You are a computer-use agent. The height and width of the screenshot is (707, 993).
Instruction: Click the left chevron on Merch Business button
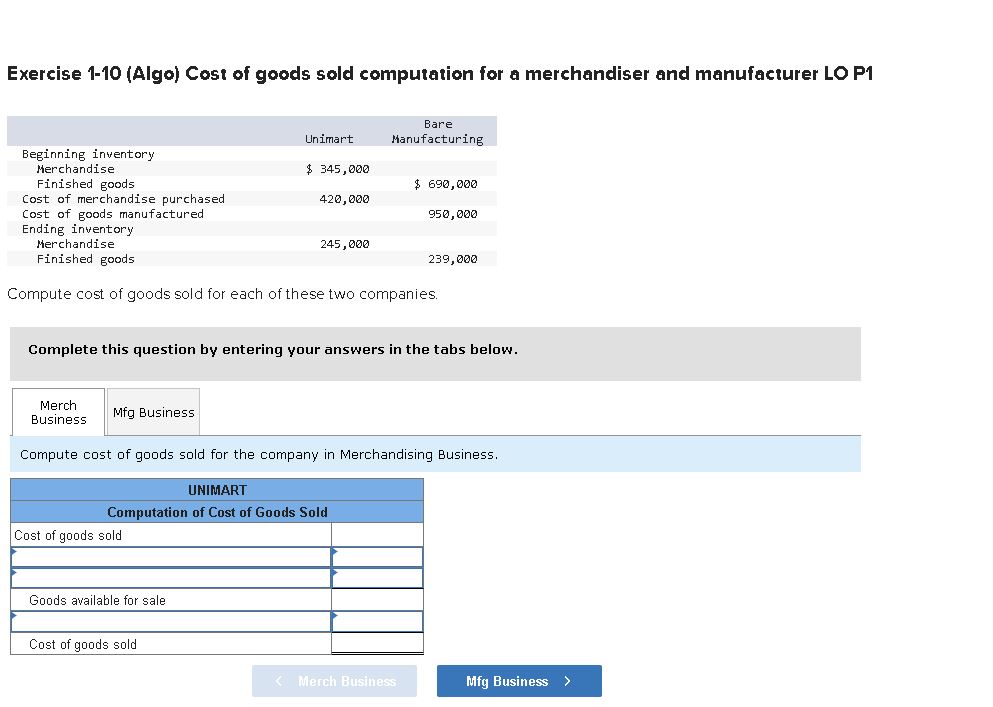tap(278, 681)
